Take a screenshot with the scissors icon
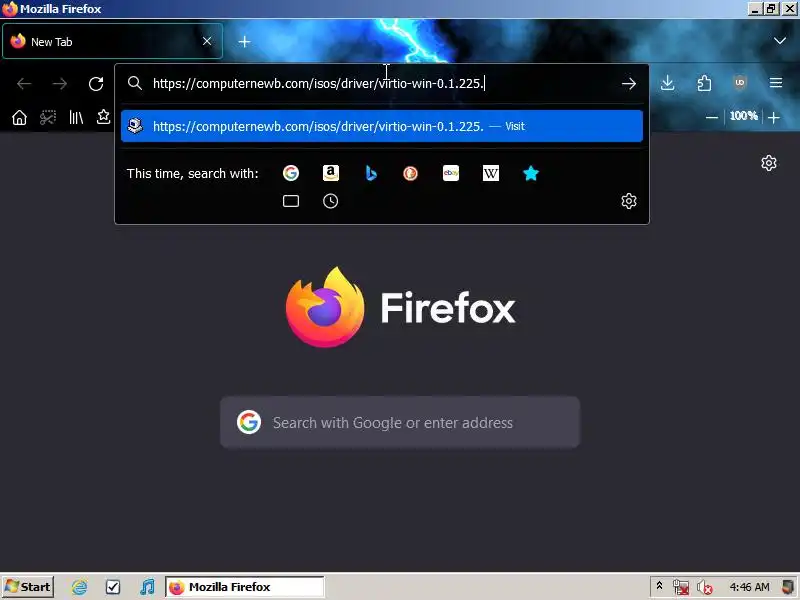Viewport: 800px width, 600px height. pyautogui.click(x=48, y=117)
